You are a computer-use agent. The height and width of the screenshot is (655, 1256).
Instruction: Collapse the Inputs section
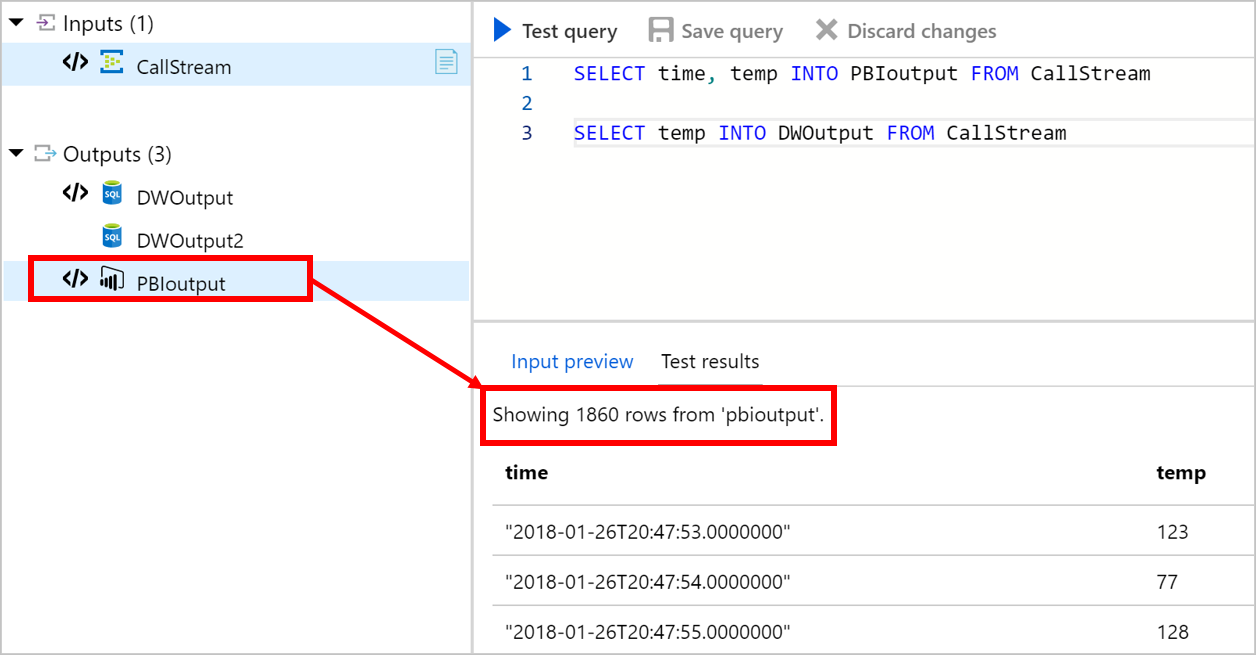coord(18,21)
